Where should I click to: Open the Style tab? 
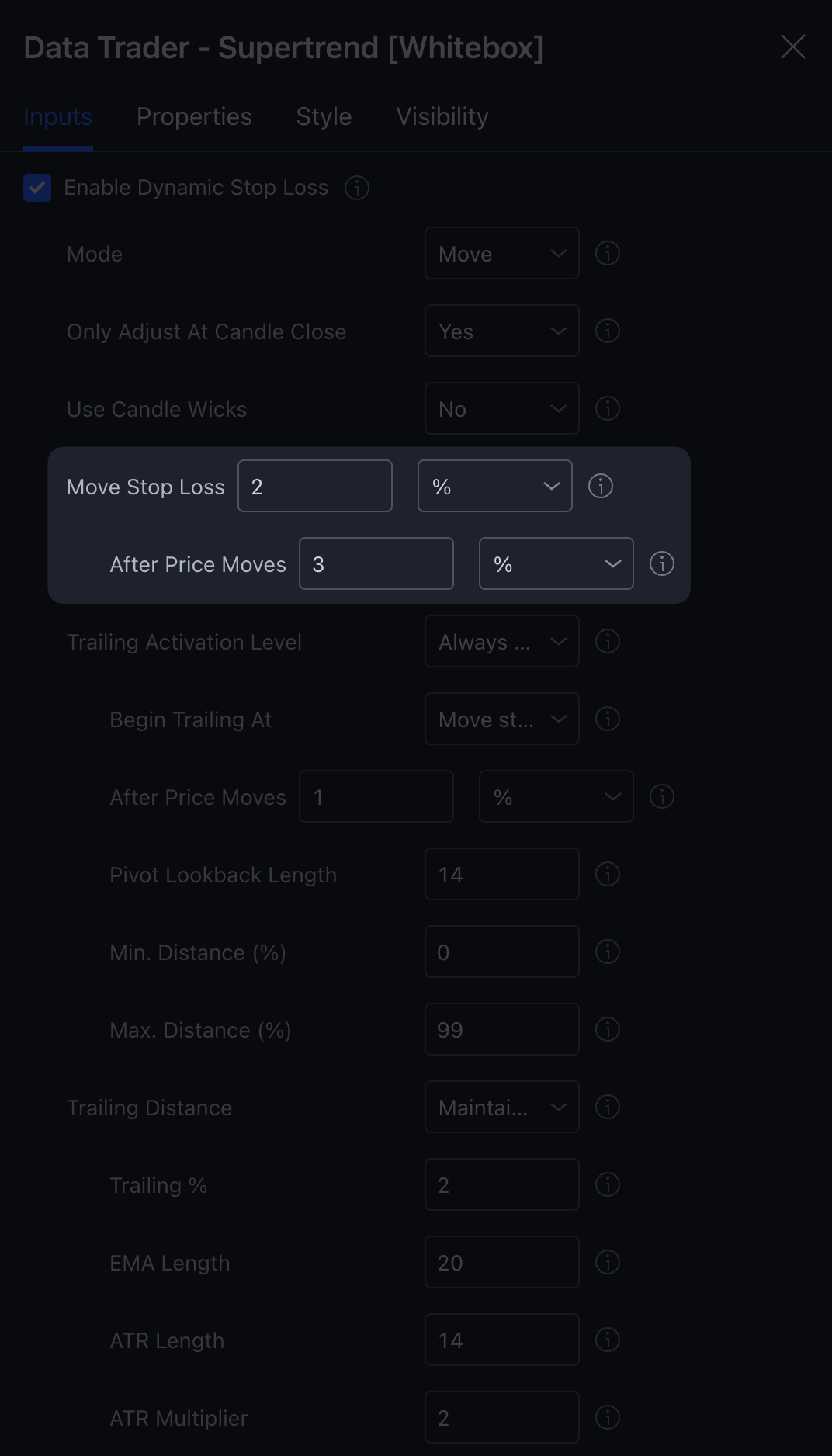coord(323,116)
